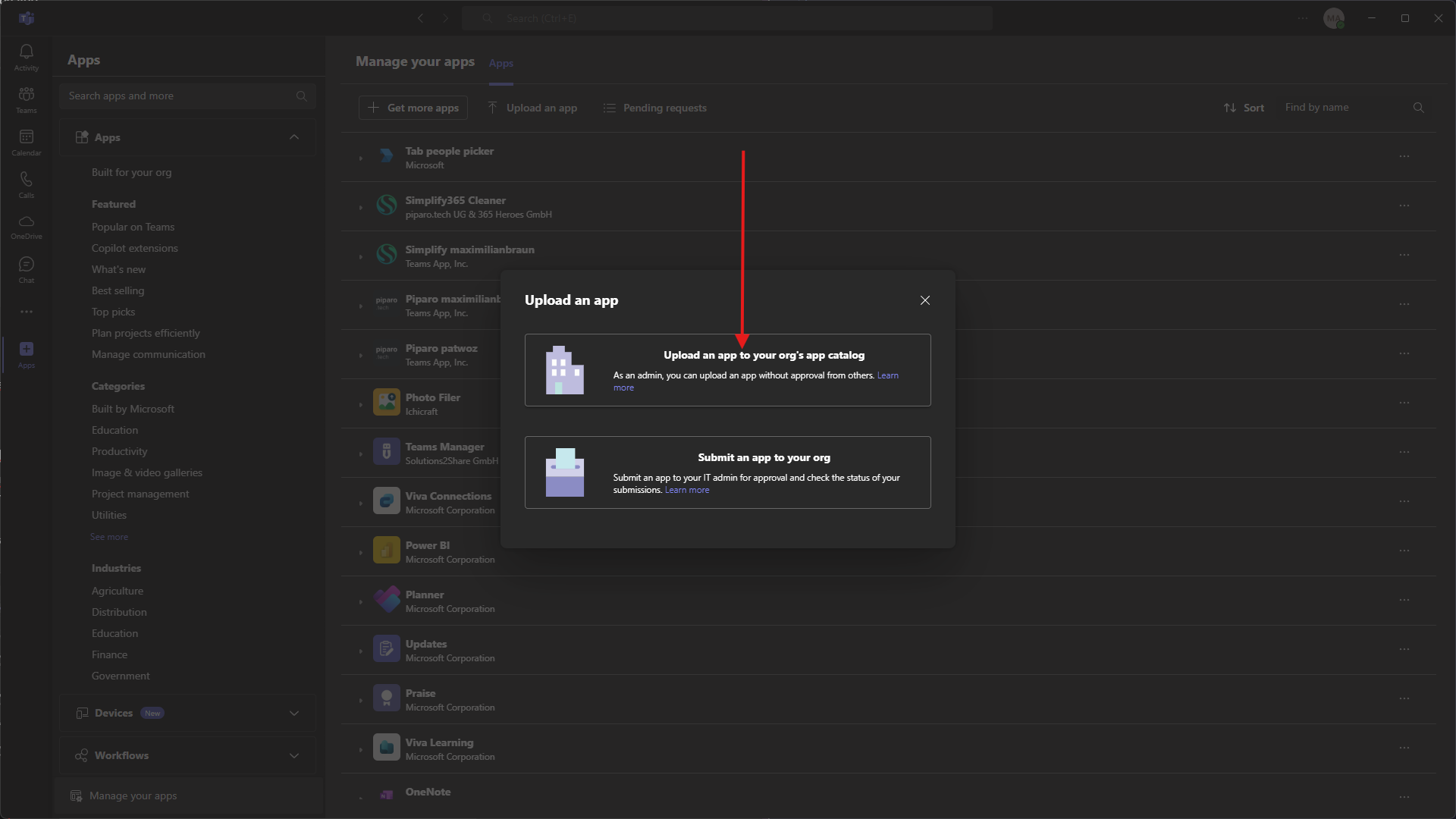Click the Sort button
This screenshot has width=1456, height=819.
click(x=1244, y=108)
